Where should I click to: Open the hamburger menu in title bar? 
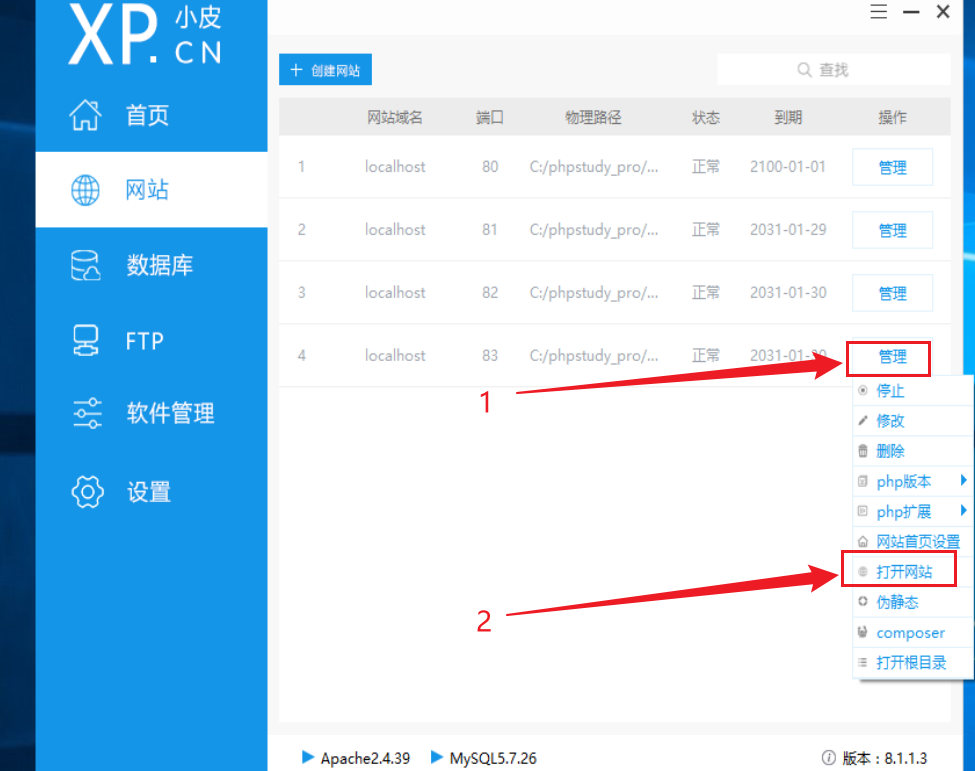click(878, 11)
